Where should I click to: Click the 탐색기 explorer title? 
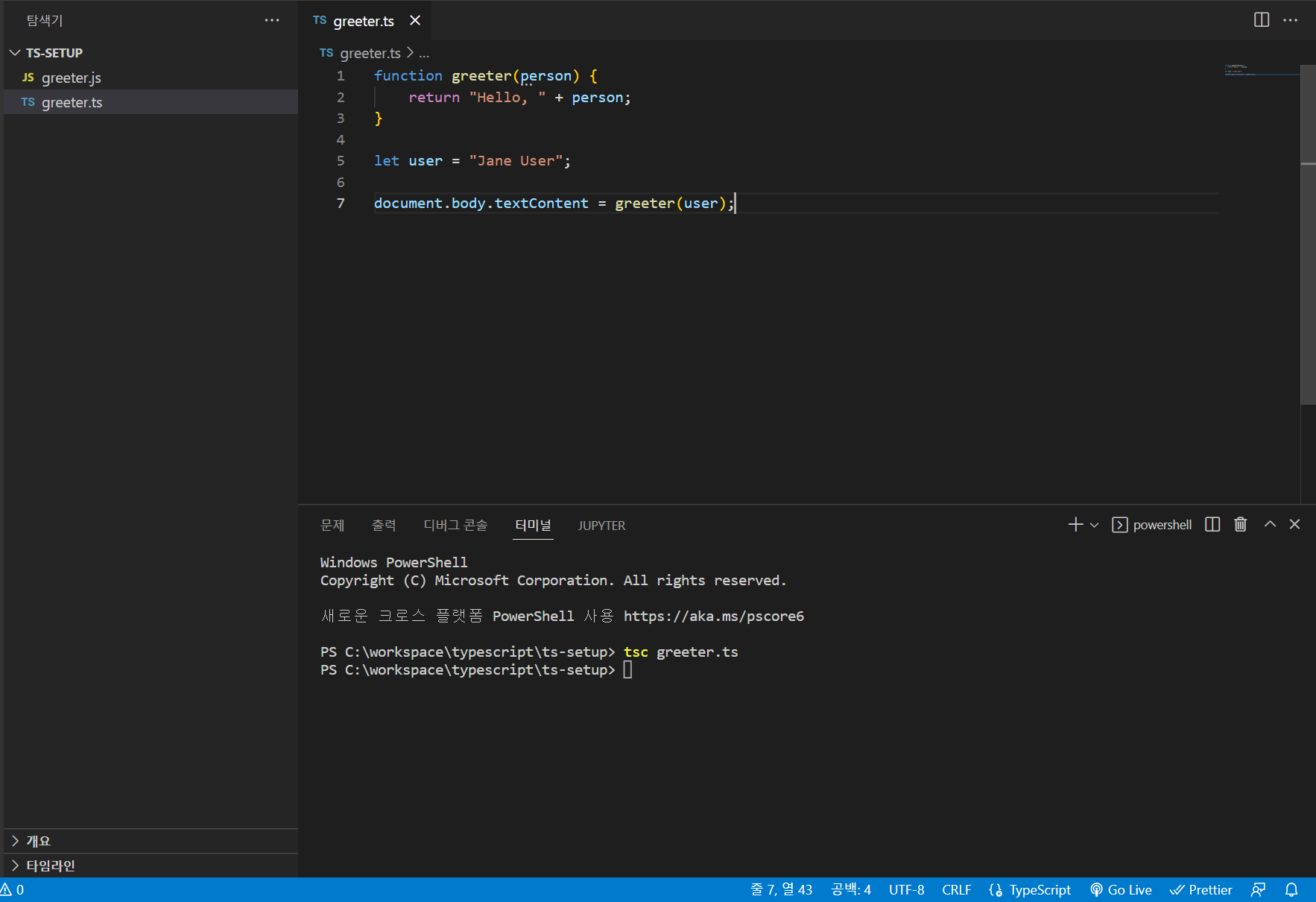45,21
